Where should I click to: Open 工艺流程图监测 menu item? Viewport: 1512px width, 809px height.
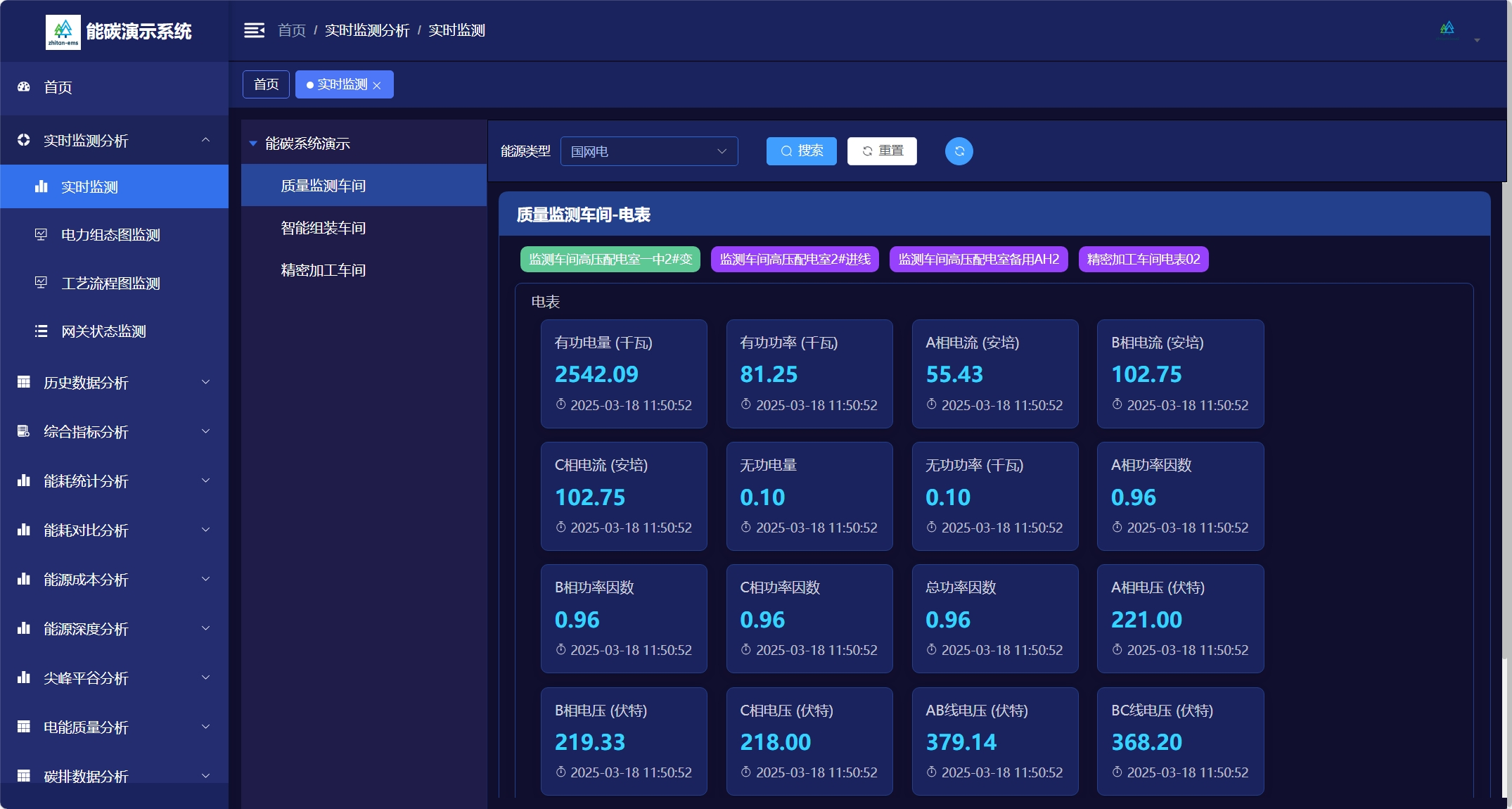(110, 283)
